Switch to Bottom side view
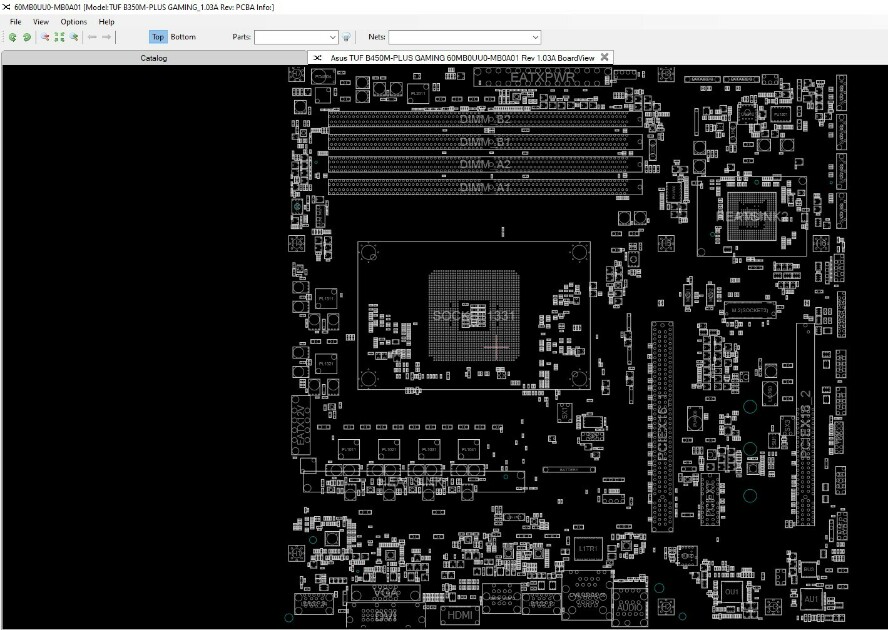The width and height of the screenshot is (888, 630). (x=183, y=37)
